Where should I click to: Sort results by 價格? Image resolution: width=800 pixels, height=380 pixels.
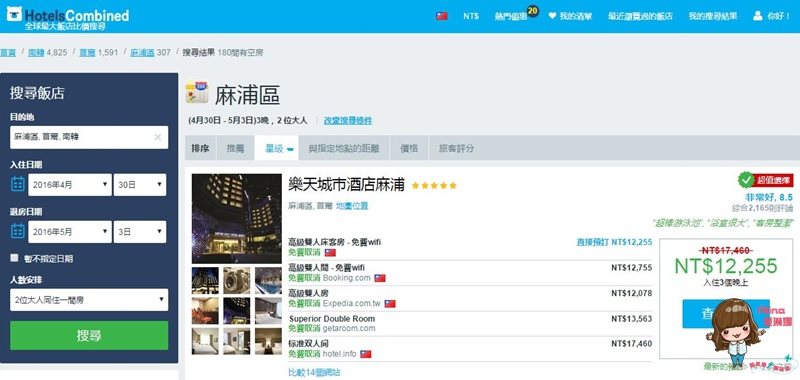pyautogui.click(x=409, y=148)
